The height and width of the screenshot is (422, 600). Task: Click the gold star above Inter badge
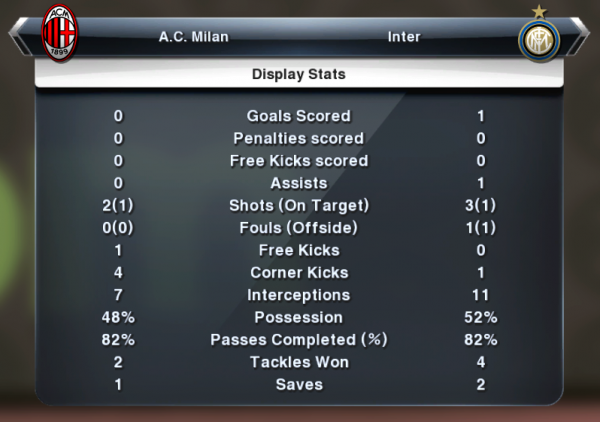(x=539, y=11)
